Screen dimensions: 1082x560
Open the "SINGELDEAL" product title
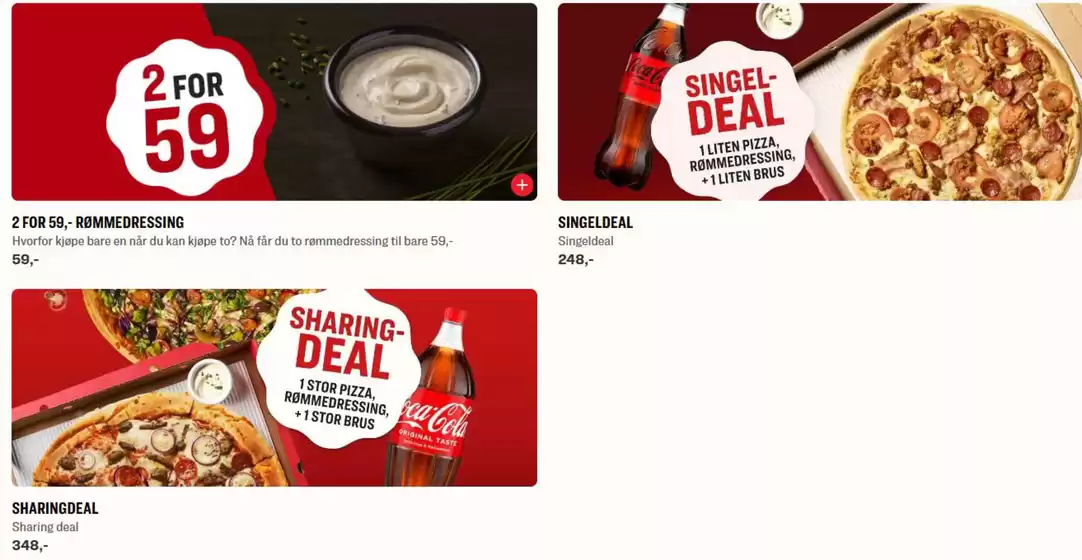coord(596,223)
